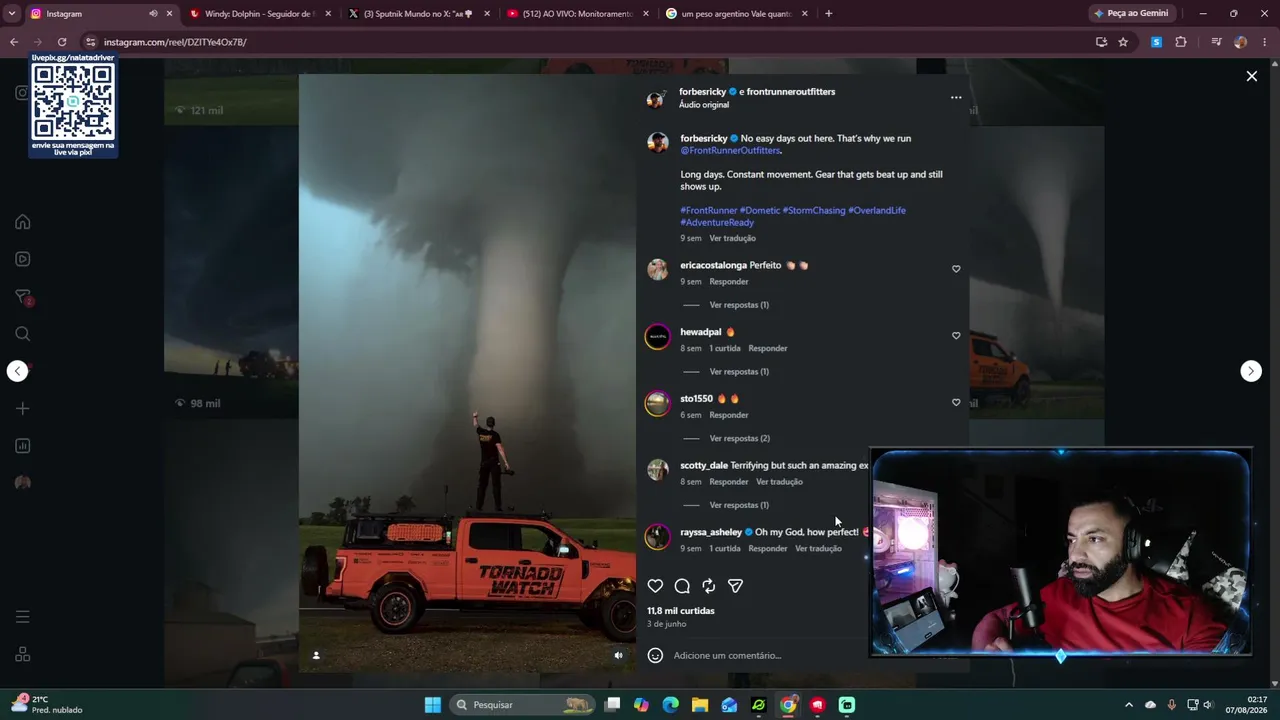Mute the Instagram tab audio indicator
The image size is (1280, 720).
tap(153, 14)
